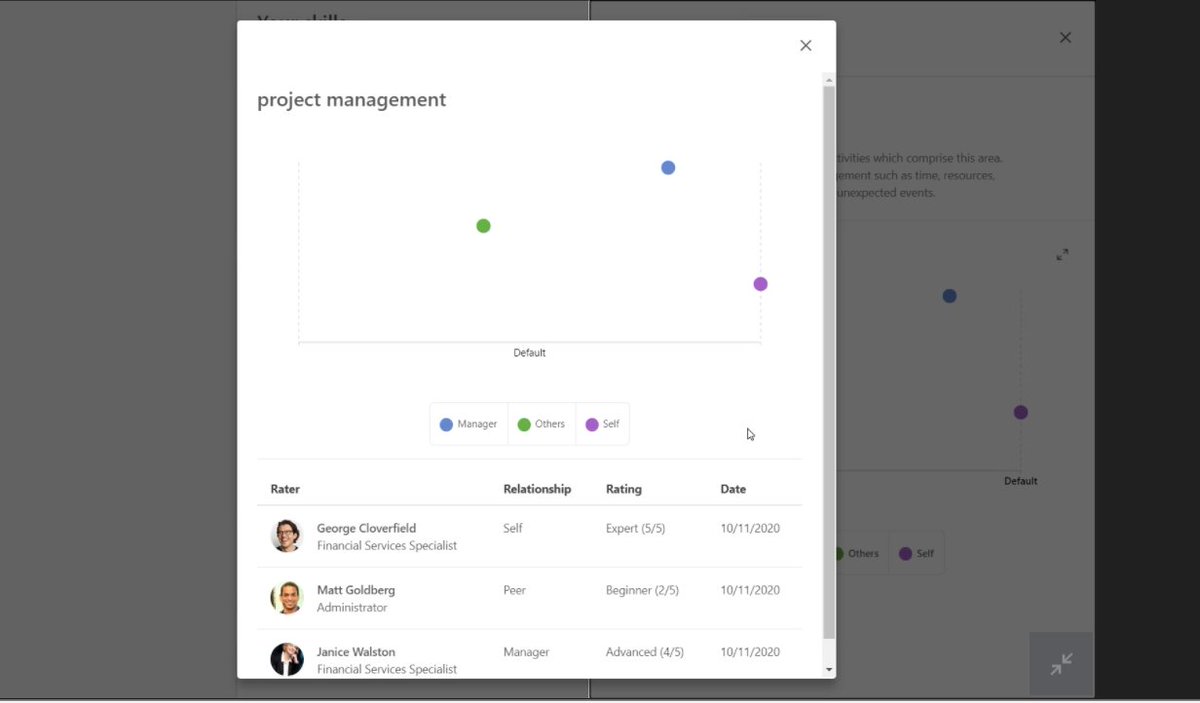Click the blue Manager data point
Screen dimensions: 1200x703
click(668, 167)
